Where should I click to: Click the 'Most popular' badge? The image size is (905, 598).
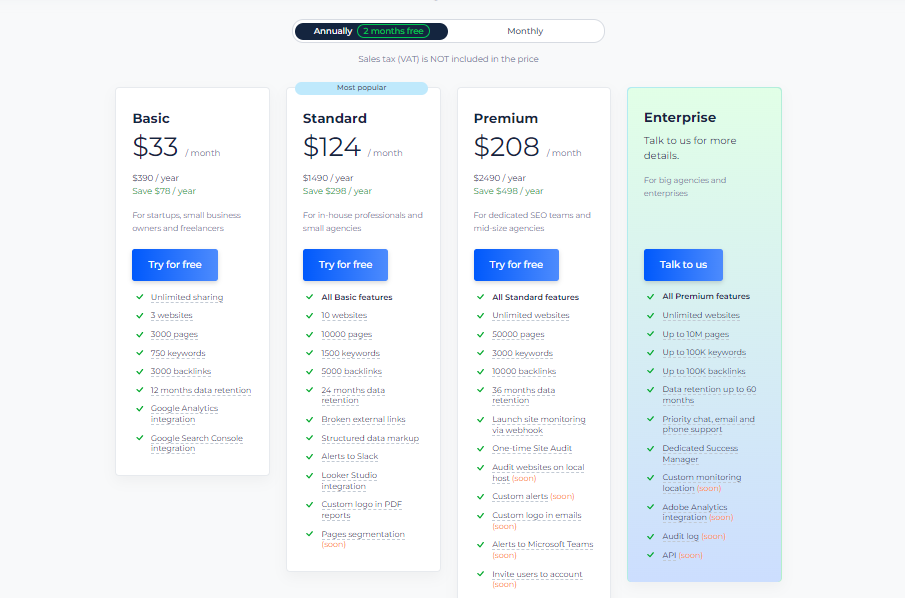361,88
